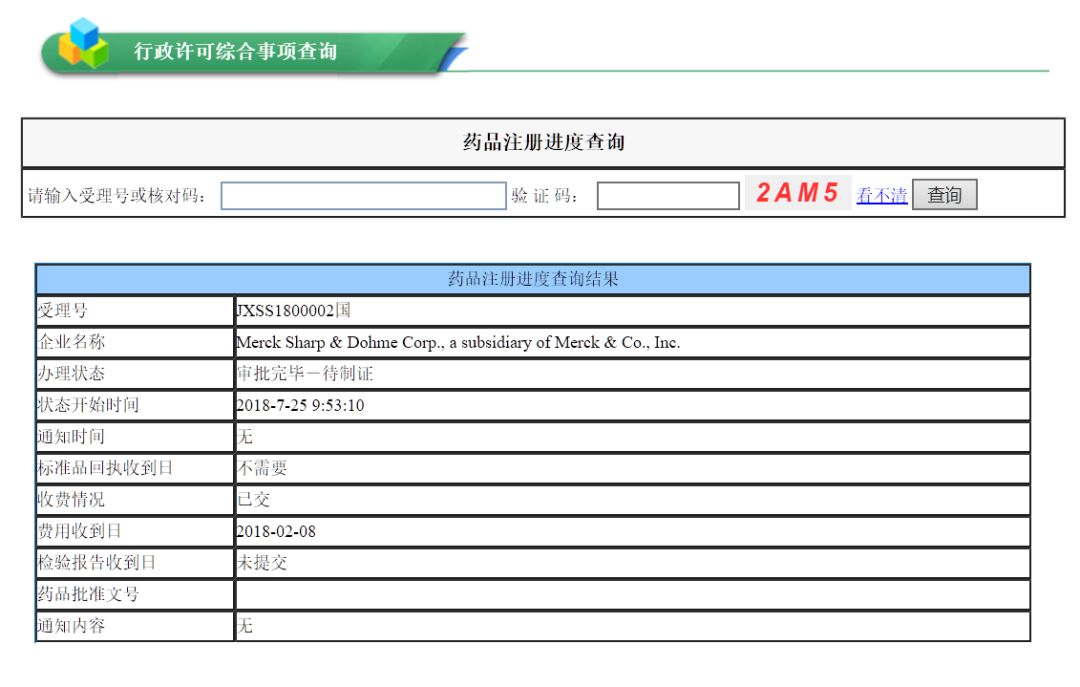Click the 通知内容 row label
The height and width of the screenshot is (687, 1080).
tap(71, 626)
